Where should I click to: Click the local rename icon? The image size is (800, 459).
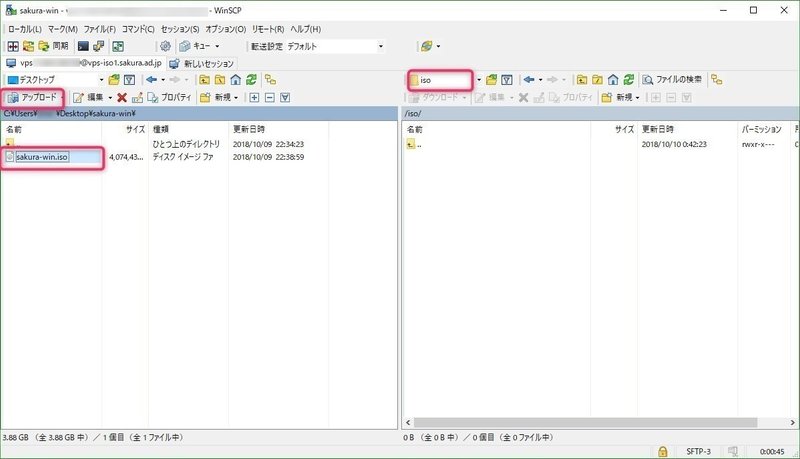click(x=137, y=97)
